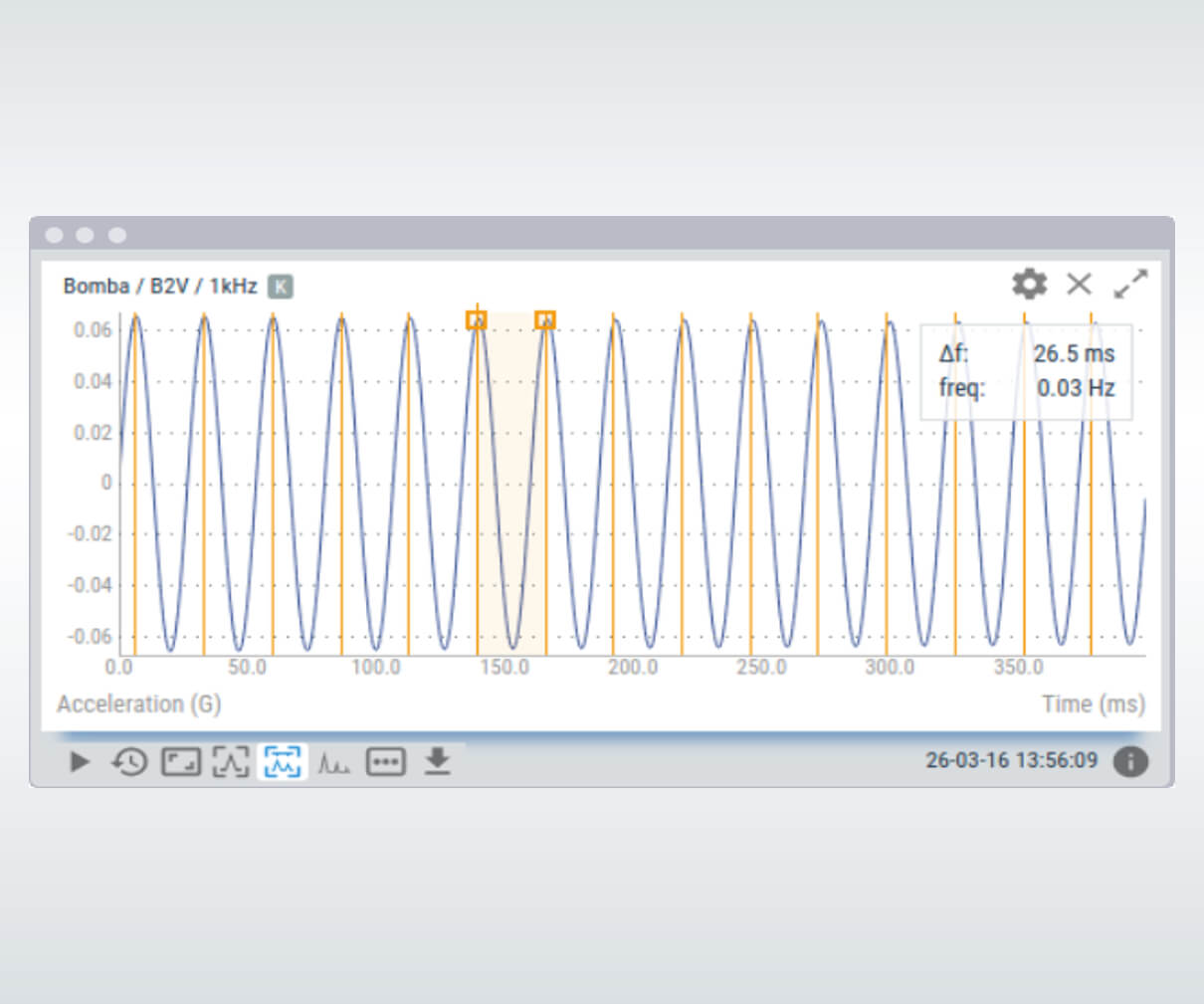This screenshot has width=1204, height=1004.
Task: Download the waveform data
Action: point(437,761)
